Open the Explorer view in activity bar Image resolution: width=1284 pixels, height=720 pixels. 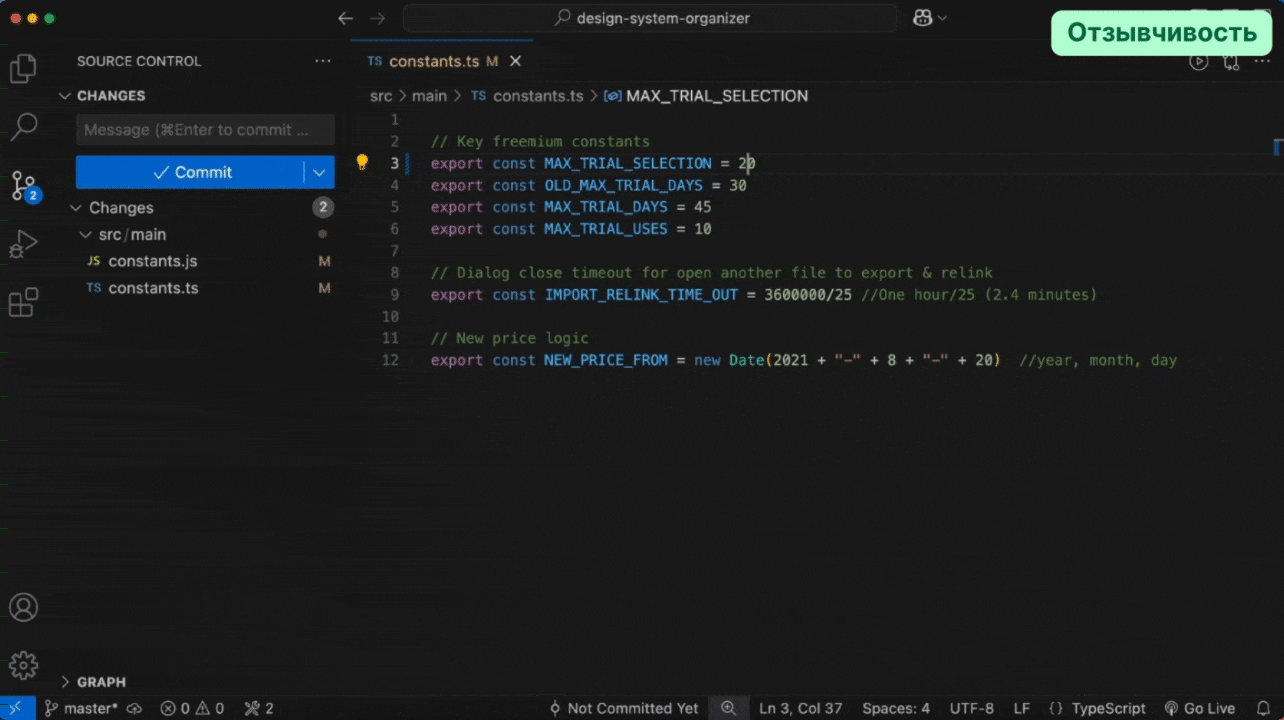click(x=23, y=69)
